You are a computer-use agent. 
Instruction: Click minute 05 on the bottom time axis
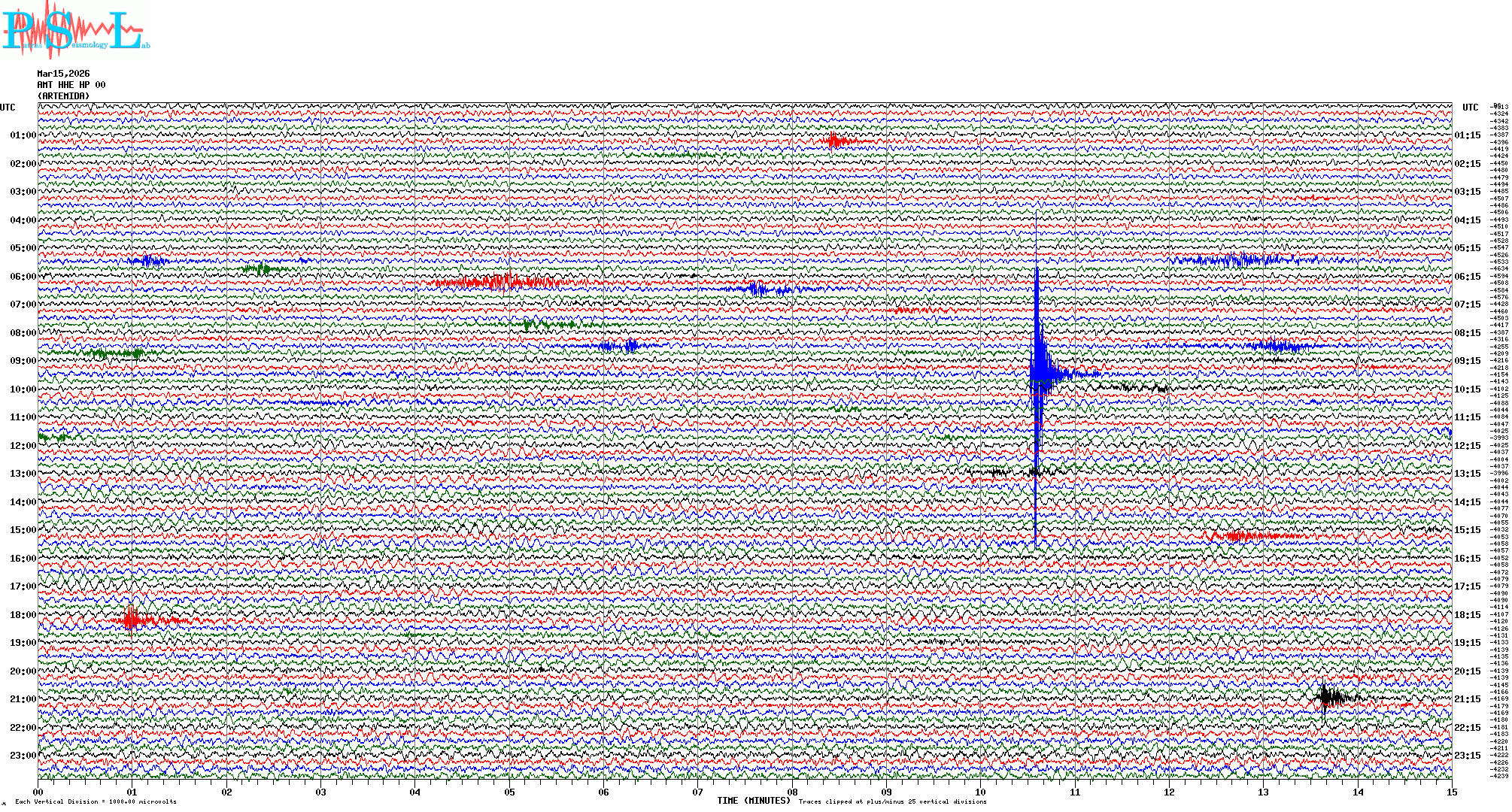pos(509,792)
